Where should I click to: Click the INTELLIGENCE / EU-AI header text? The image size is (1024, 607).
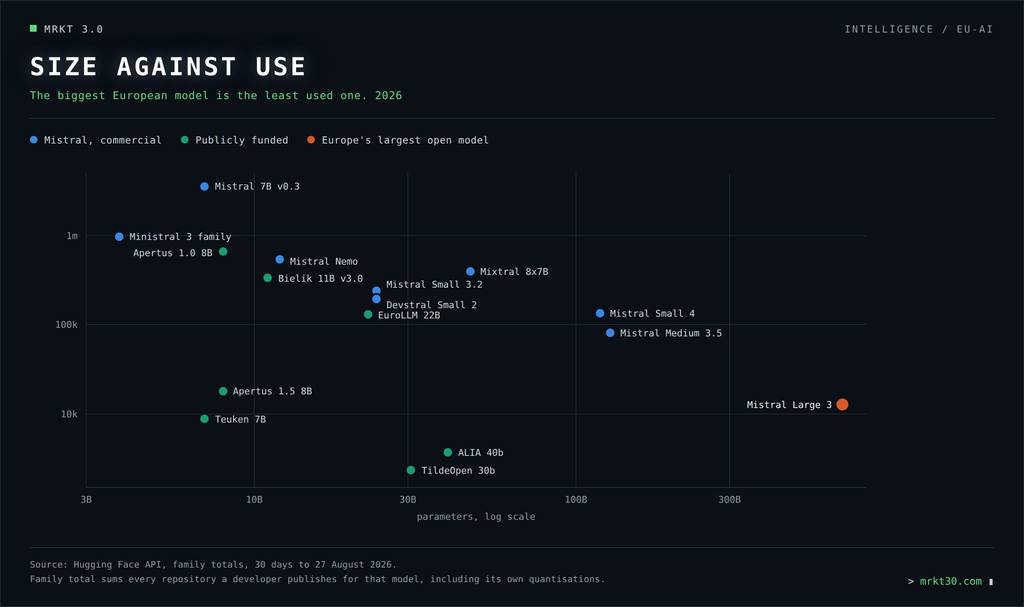pyautogui.click(x=918, y=29)
